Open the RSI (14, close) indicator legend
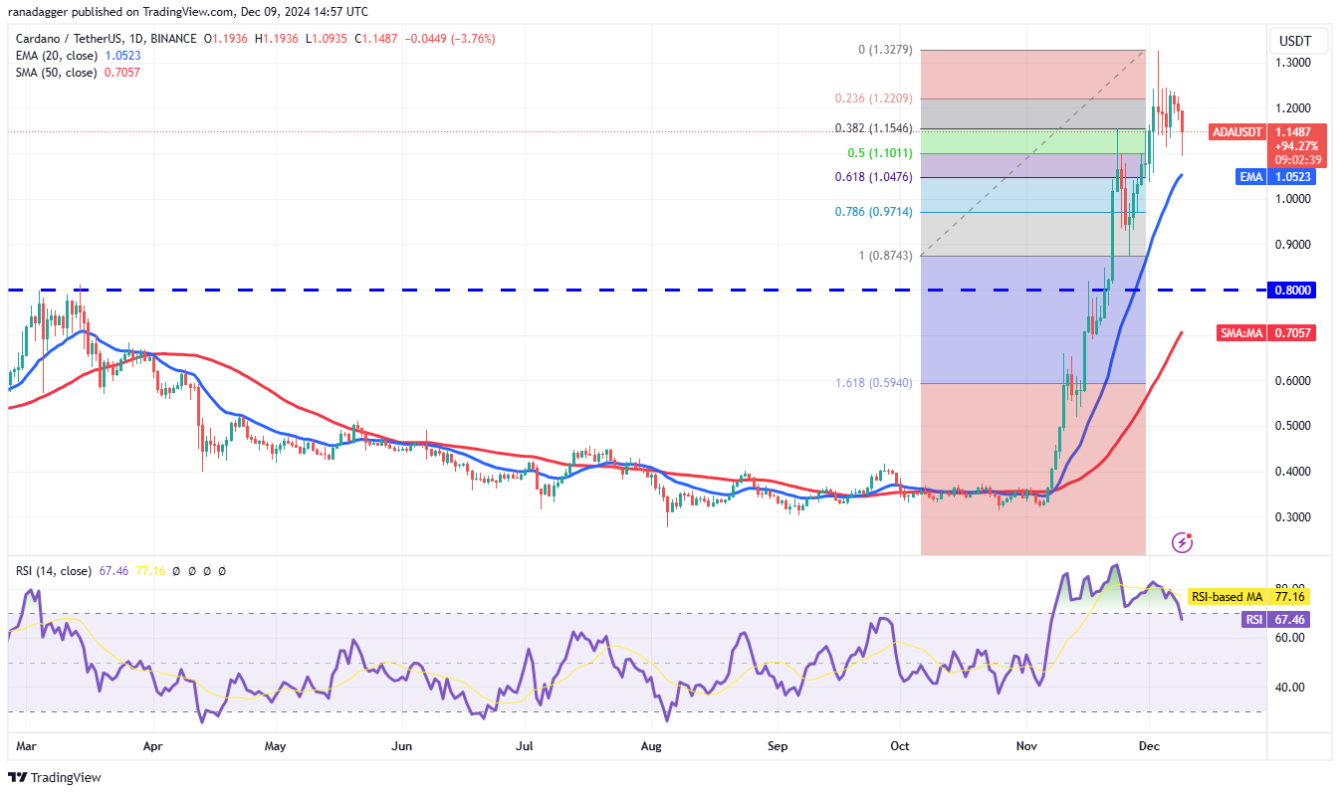 [x=53, y=571]
